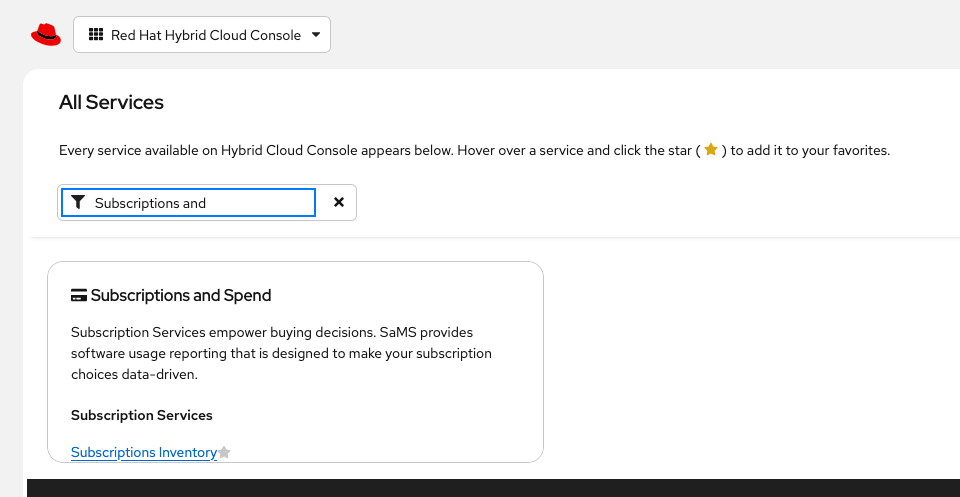The height and width of the screenshot is (497, 960).
Task: Open the Subscriptions Inventory link
Action: point(144,453)
